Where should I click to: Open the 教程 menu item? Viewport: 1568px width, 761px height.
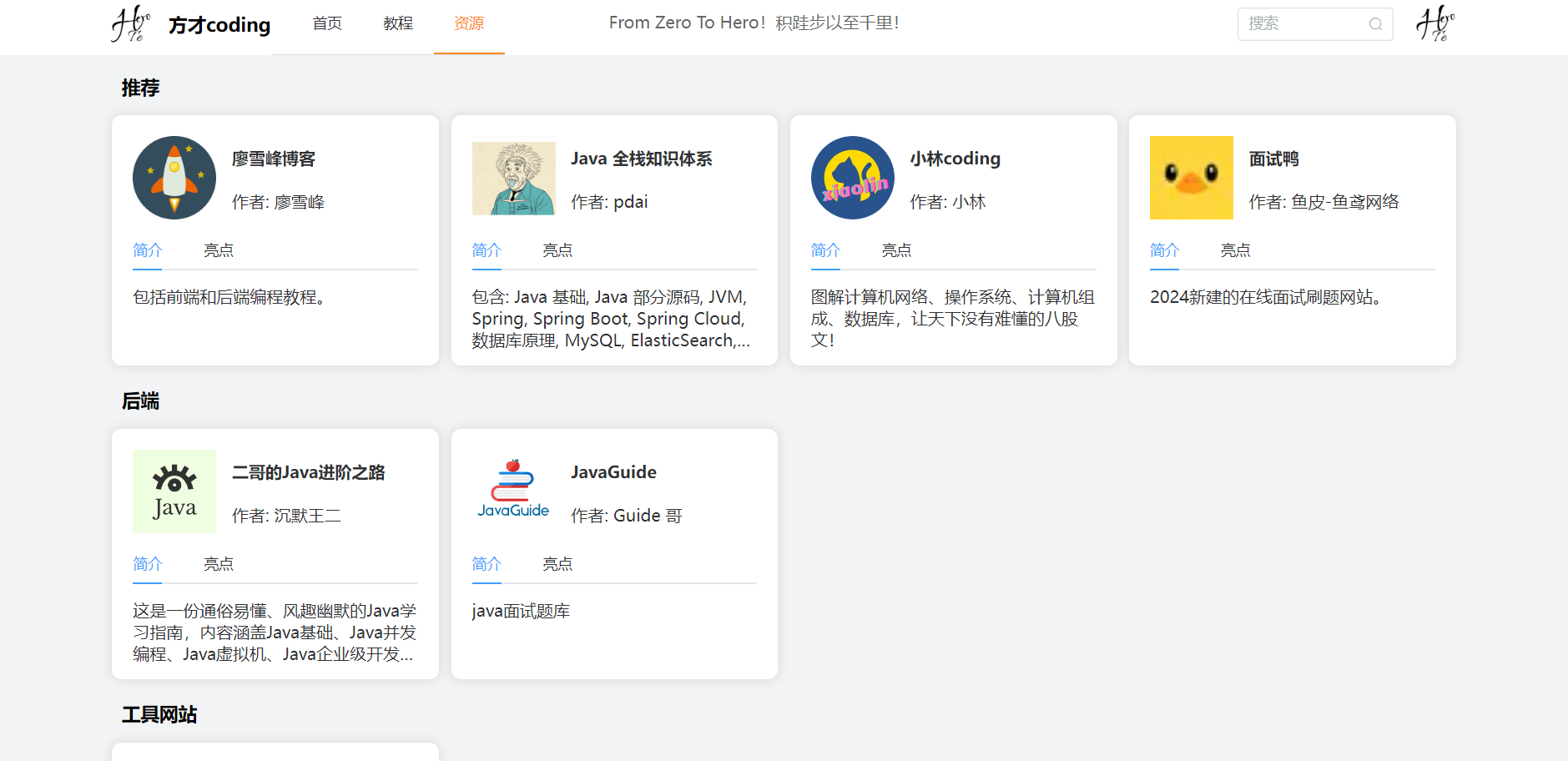pyautogui.click(x=398, y=23)
